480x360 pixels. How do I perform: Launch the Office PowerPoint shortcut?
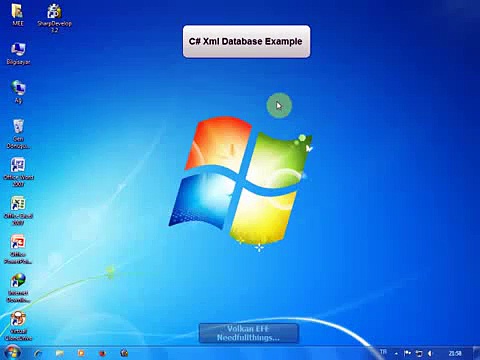(x=18, y=249)
